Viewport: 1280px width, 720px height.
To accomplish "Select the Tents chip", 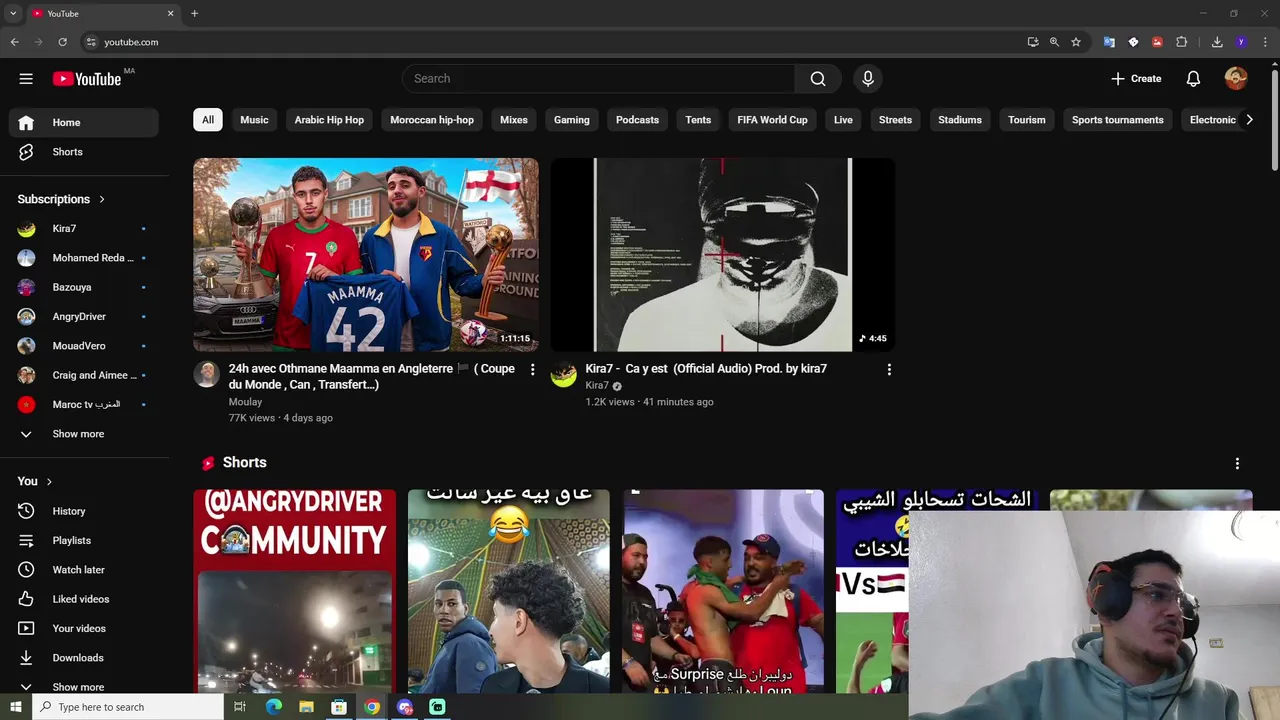I will click(698, 120).
